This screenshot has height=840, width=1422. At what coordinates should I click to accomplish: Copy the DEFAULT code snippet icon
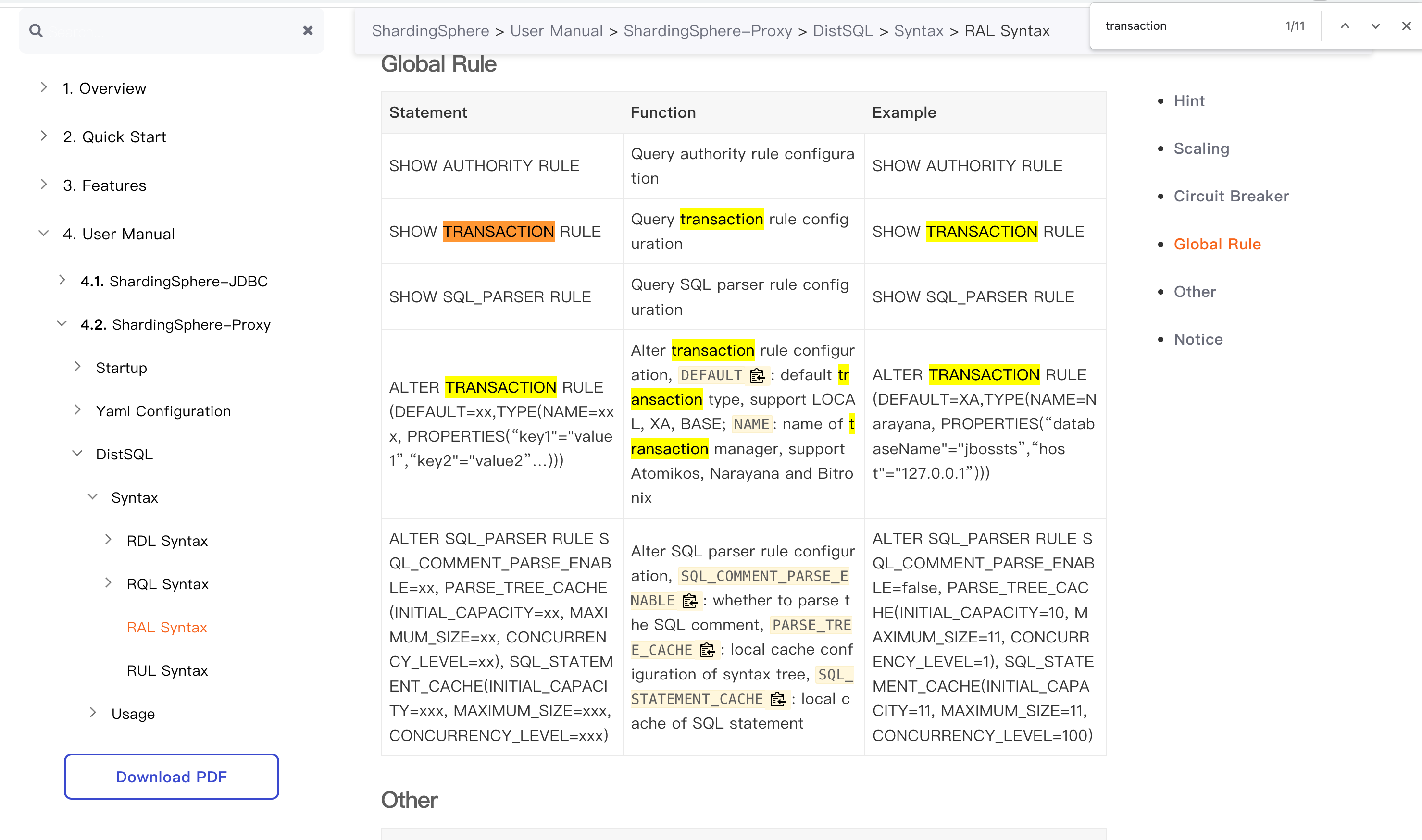click(x=757, y=375)
